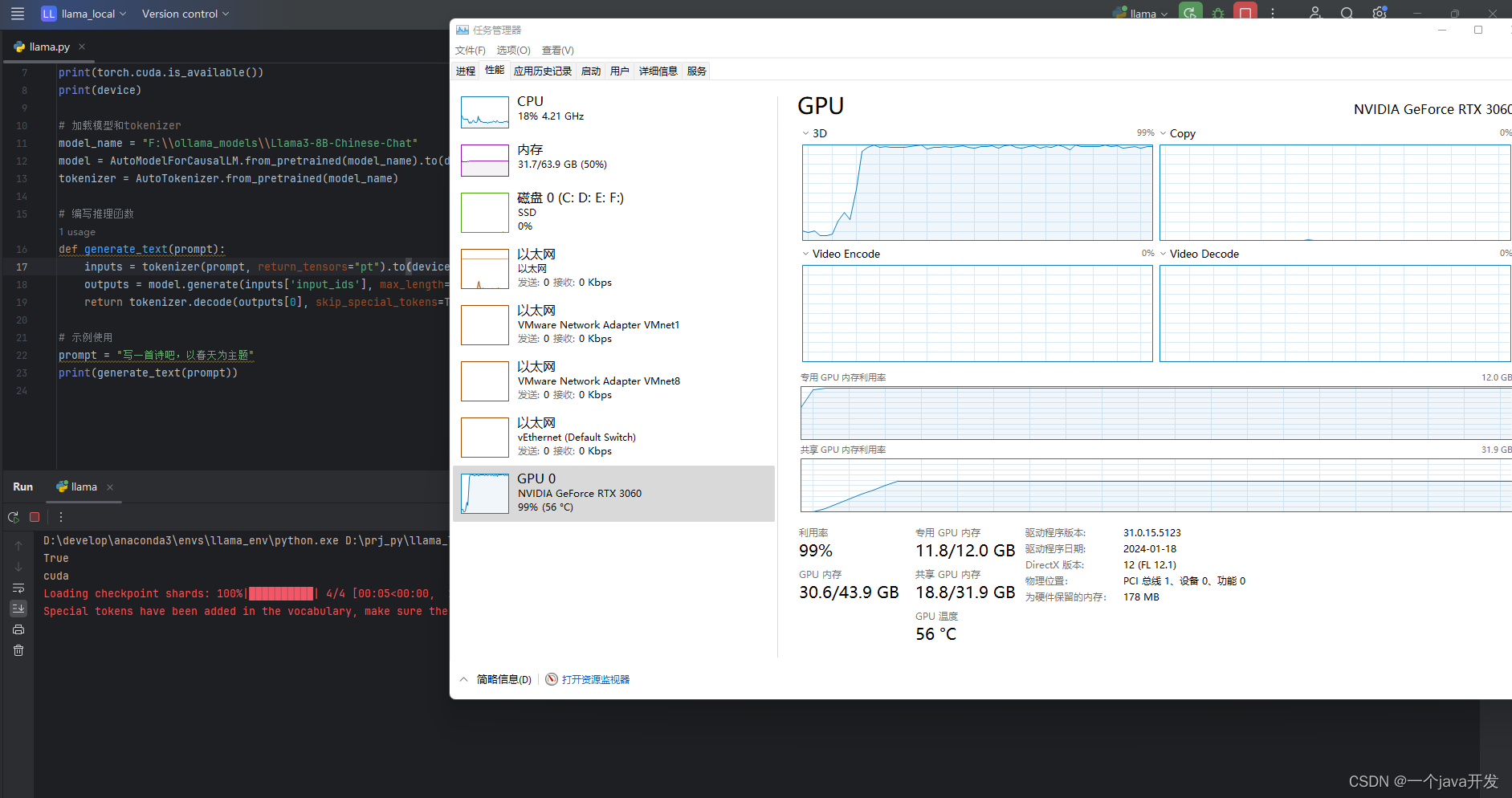1512x798 pixels.
Task: Click the 3D GPU usage graph
Action: (x=977, y=193)
